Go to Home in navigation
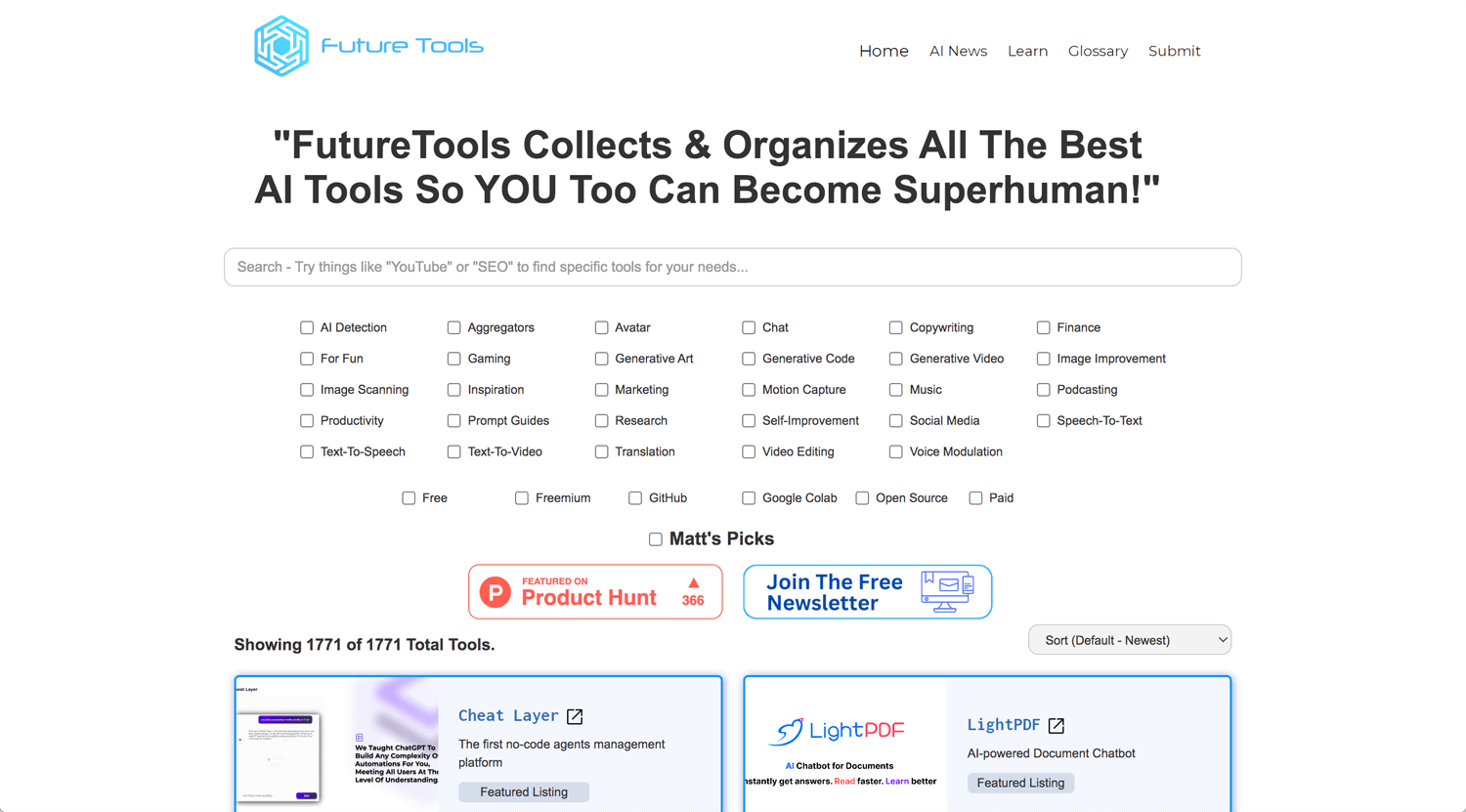1466x812 pixels. [x=884, y=51]
